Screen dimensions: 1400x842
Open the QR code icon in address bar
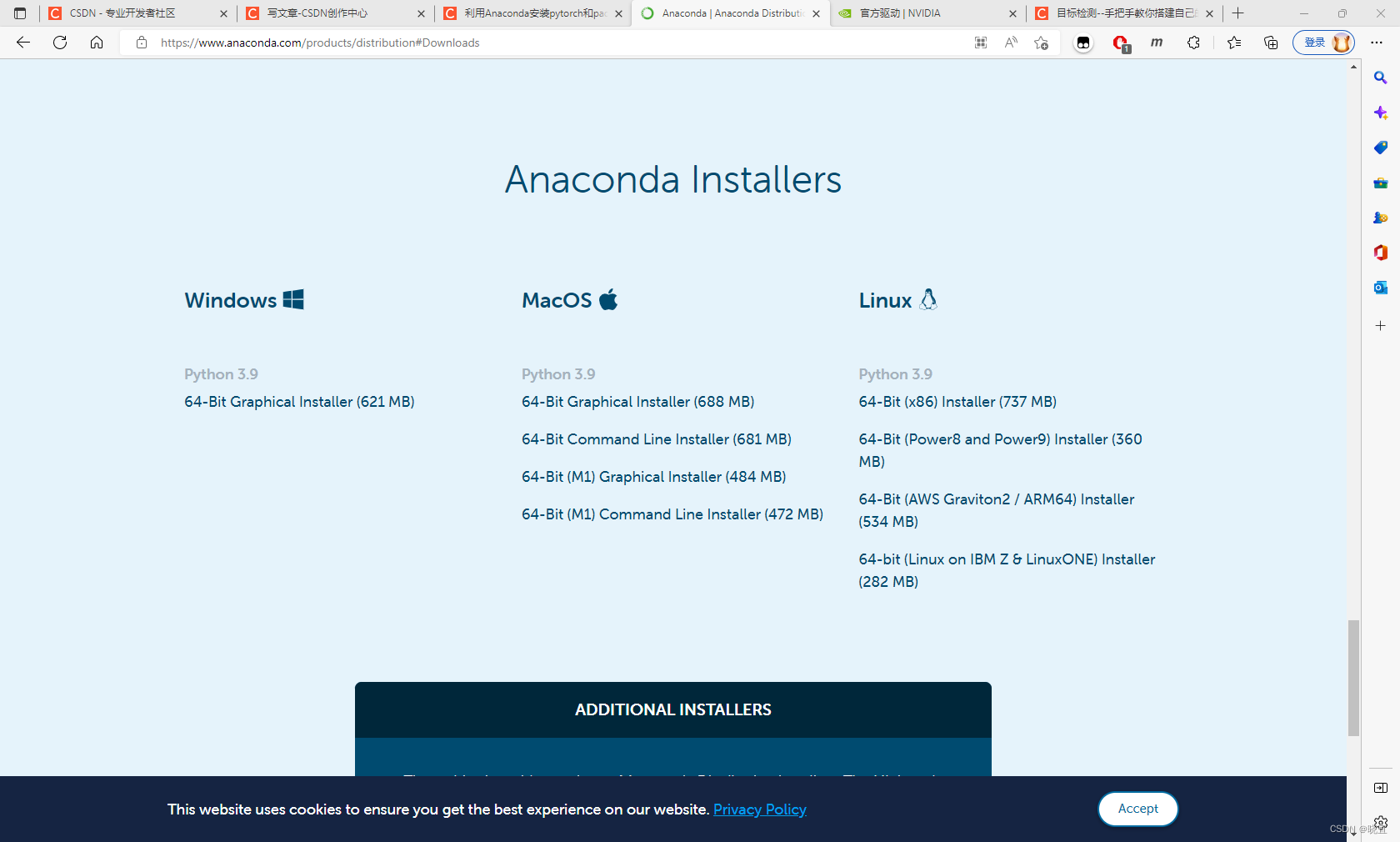click(981, 43)
